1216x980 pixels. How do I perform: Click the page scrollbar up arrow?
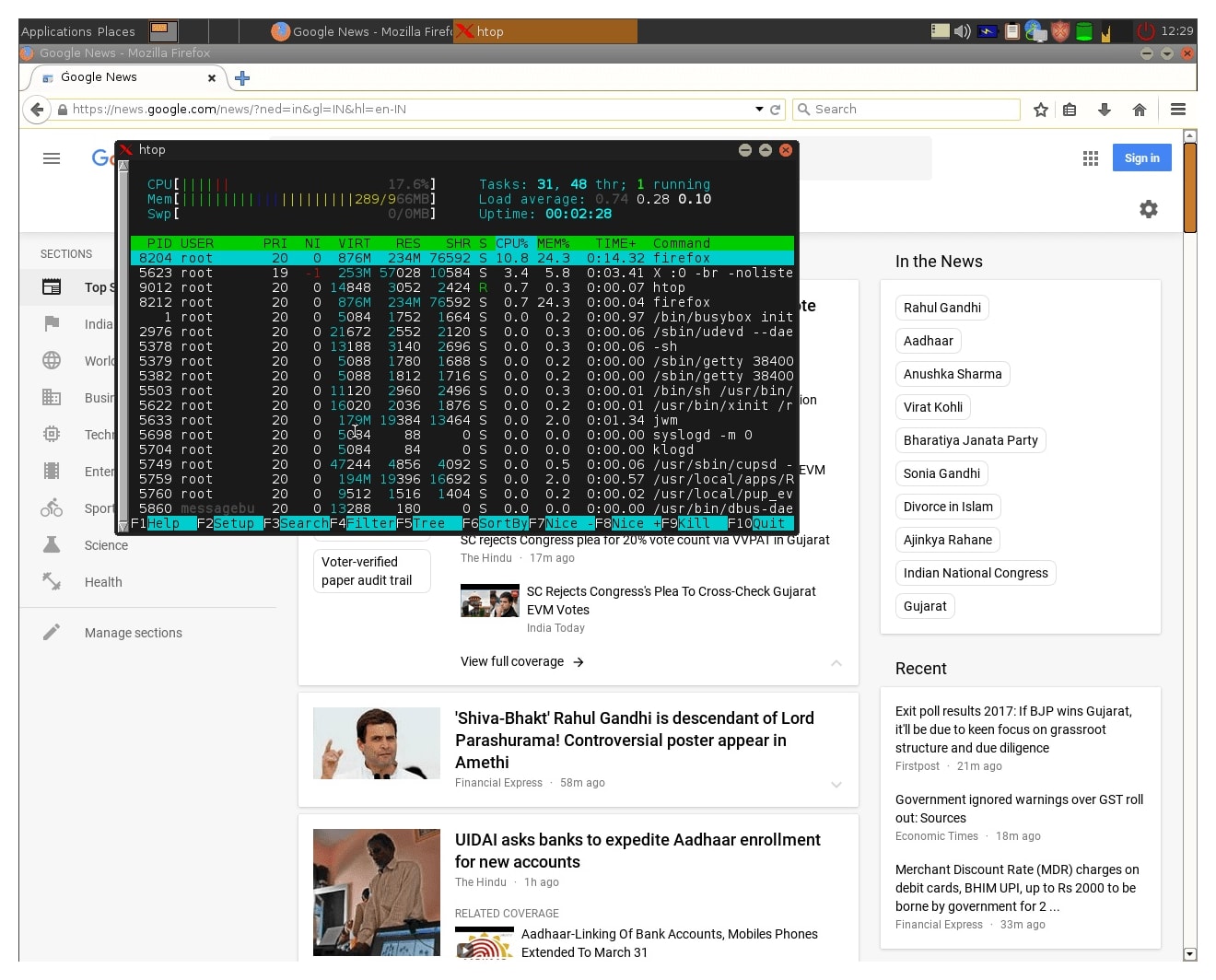(1189, 135)
